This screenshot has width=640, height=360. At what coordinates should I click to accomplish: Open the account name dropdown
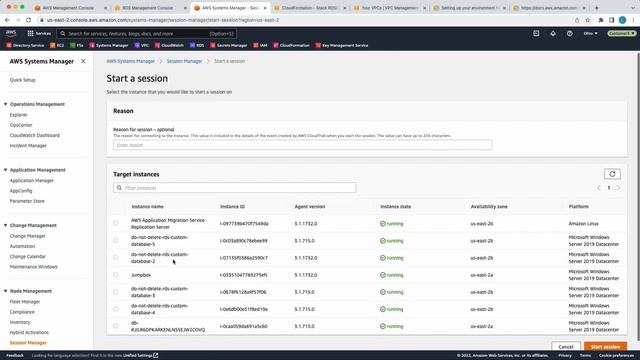pos(622,33)
